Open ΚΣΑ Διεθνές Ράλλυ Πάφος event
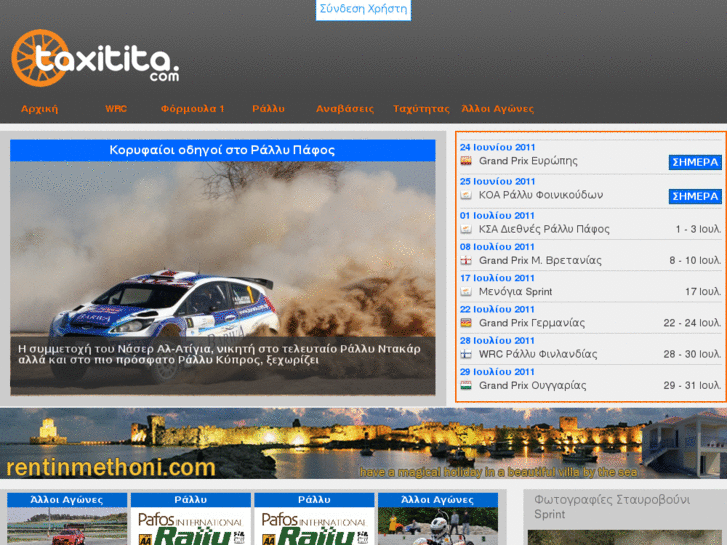 (x=544, y=229)
